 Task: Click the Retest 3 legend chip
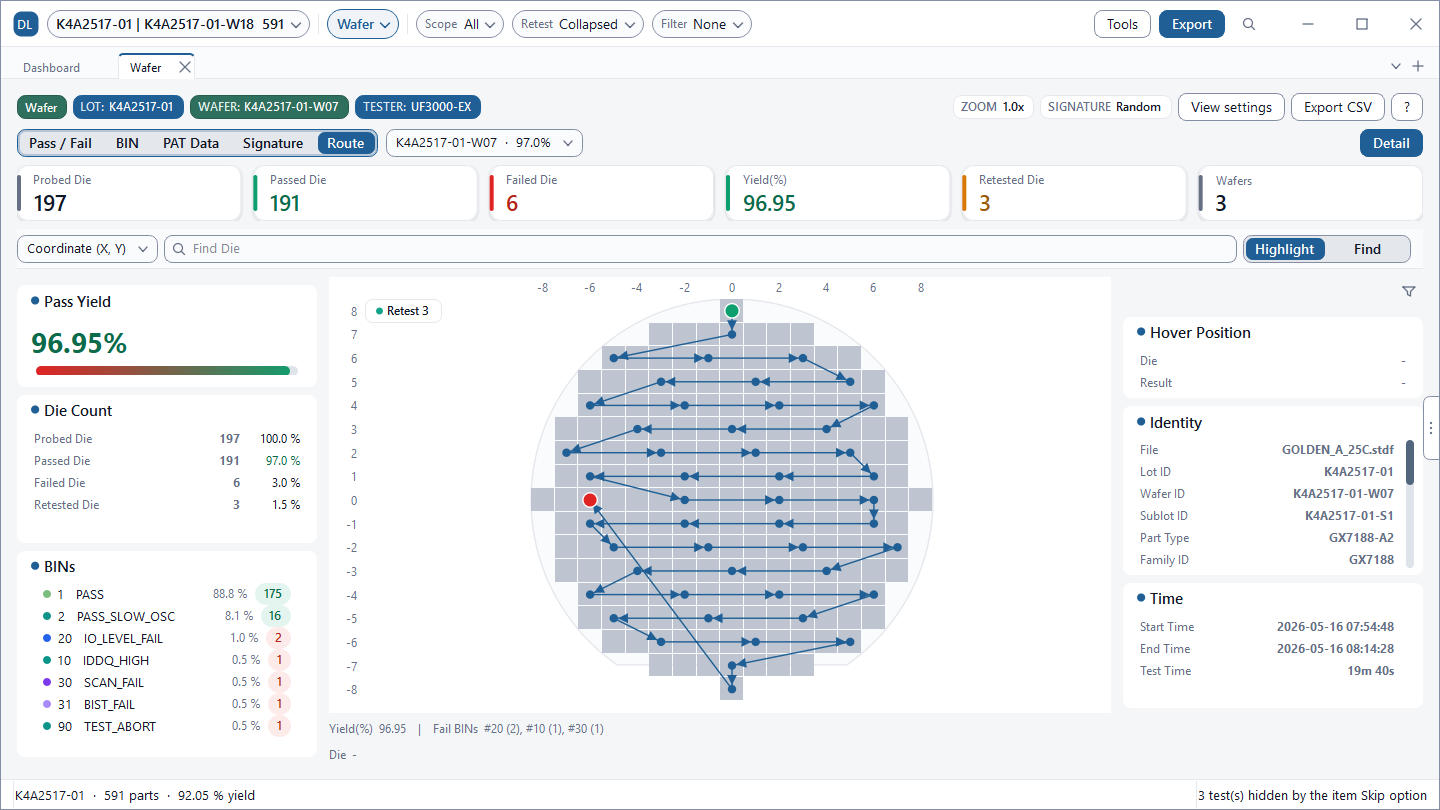403,311
